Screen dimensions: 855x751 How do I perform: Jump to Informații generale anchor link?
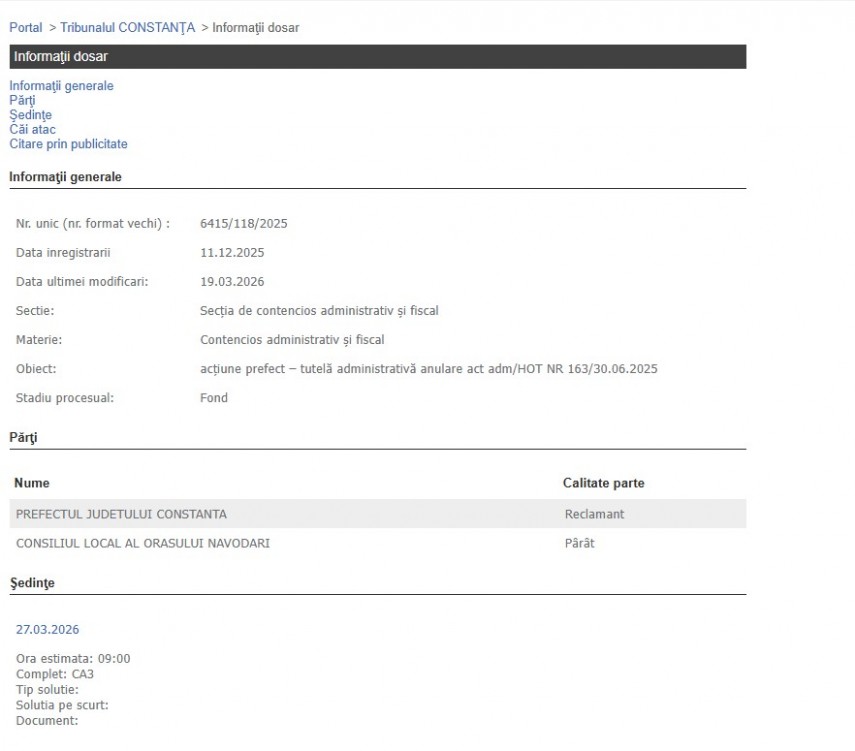(x=61, y=86)
